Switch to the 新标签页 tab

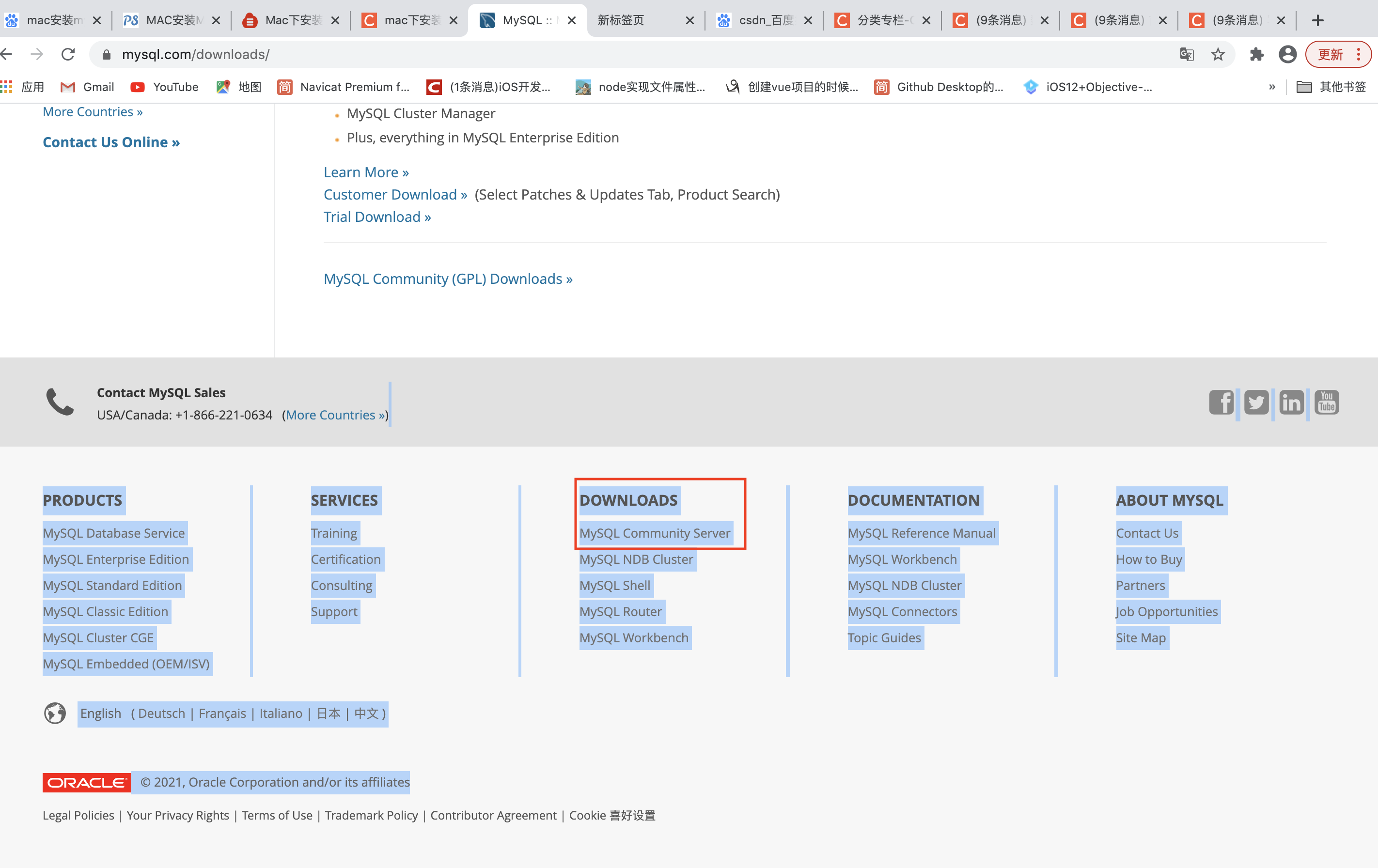pyautogui.click(x=621, y=21)
